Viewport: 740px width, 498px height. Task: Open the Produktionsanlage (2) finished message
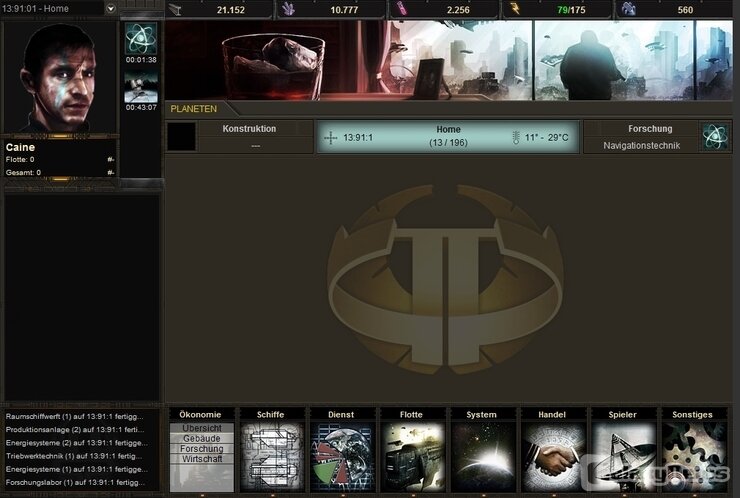pos(75,430)
